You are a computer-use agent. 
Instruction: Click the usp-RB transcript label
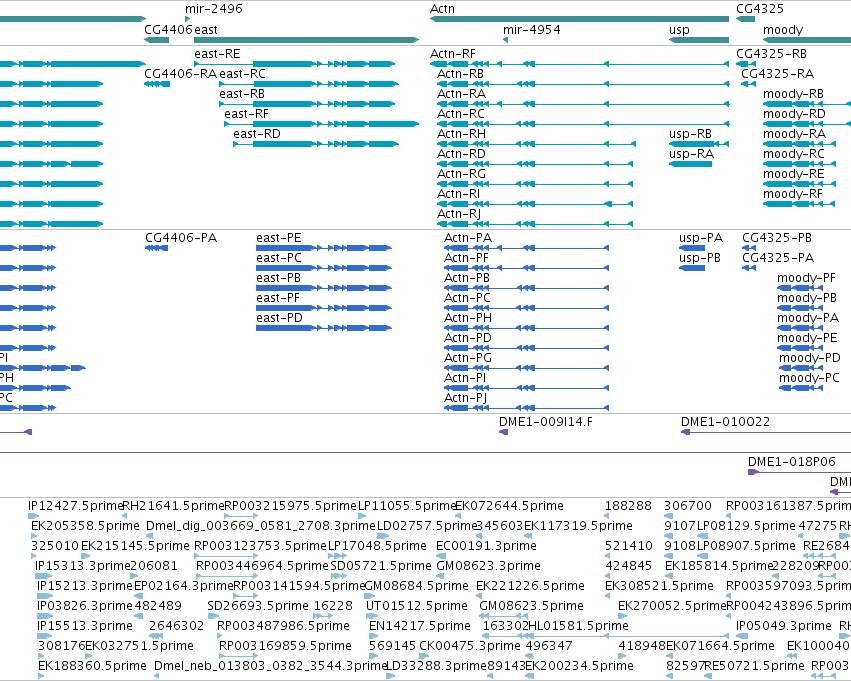690,134
